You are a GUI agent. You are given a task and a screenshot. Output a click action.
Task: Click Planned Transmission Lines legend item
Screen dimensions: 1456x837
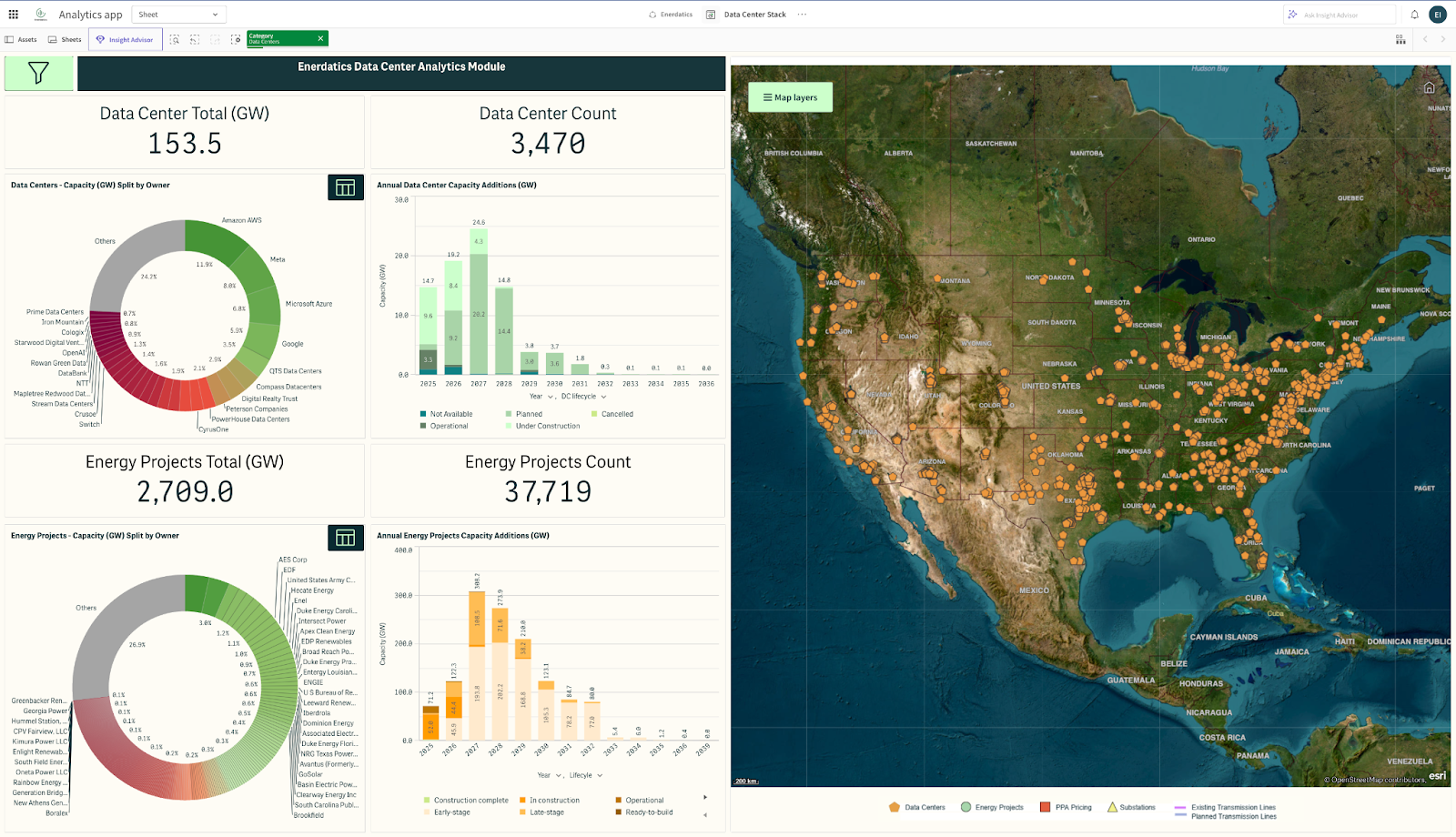(1225, 816)
